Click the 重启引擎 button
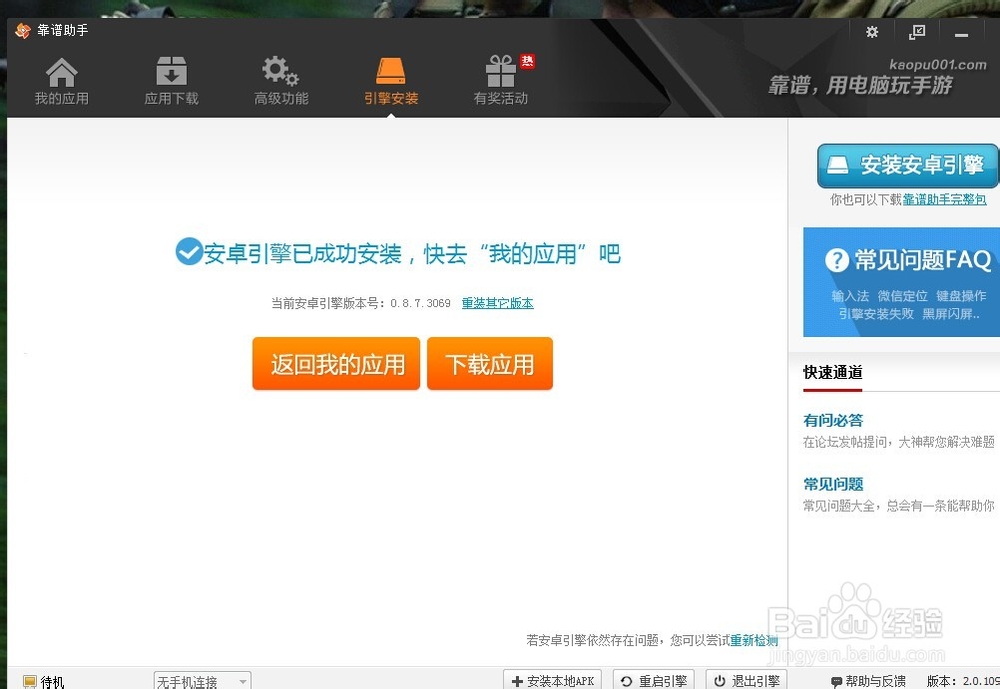 coord(655,681)
